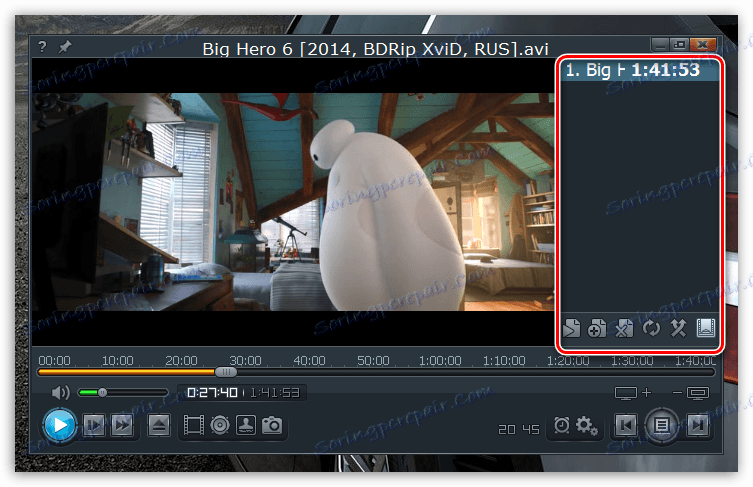Click the question mark help icon

42,47
